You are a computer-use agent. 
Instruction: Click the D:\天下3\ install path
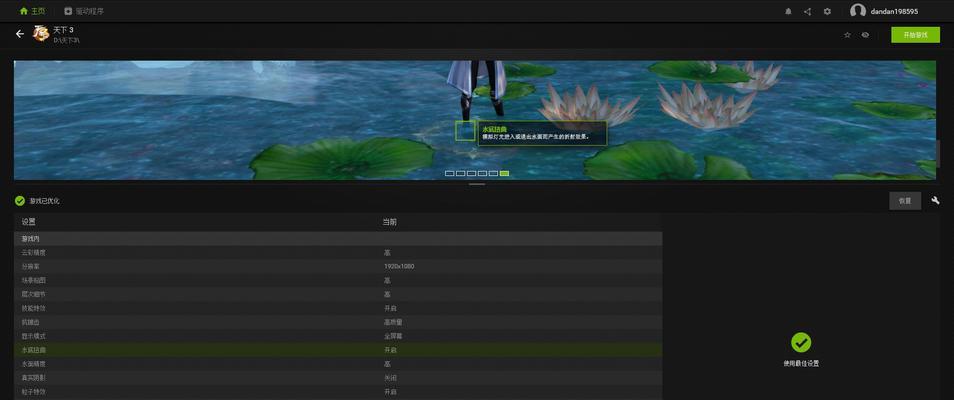pyautogui.click(x=66, y=40)
